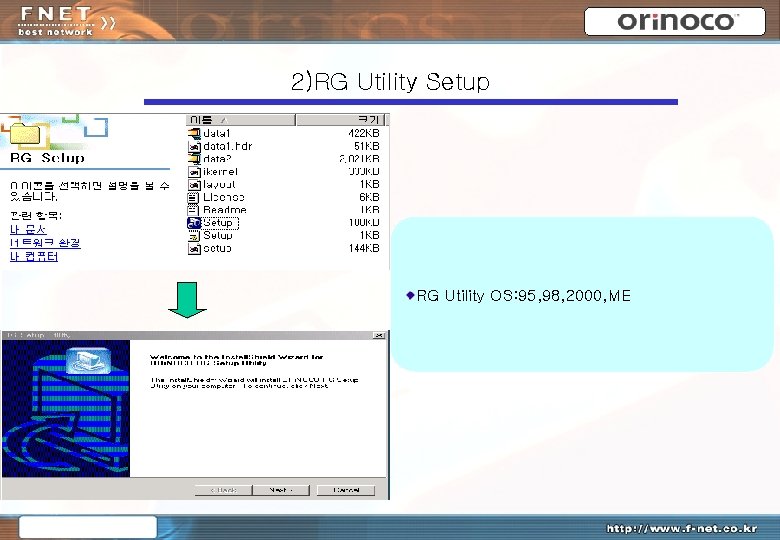
Task: Click the disabled Back button in wizard
Action: coord(223,490)
